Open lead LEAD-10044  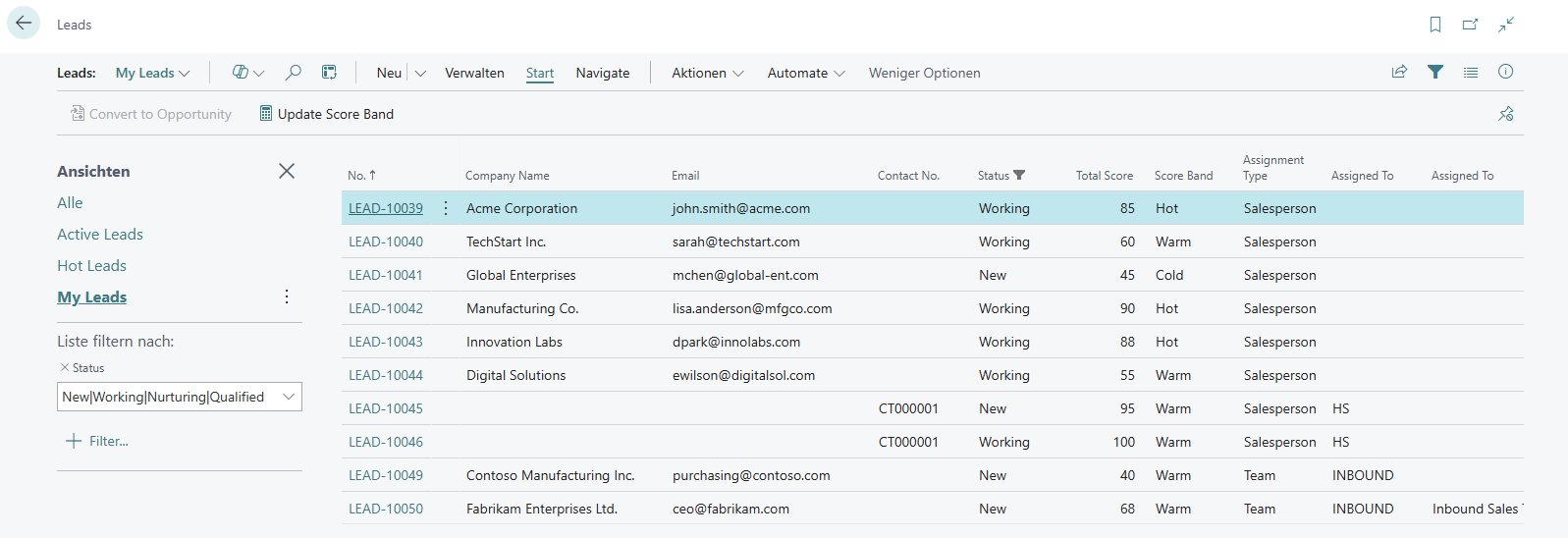coord(386,375)
